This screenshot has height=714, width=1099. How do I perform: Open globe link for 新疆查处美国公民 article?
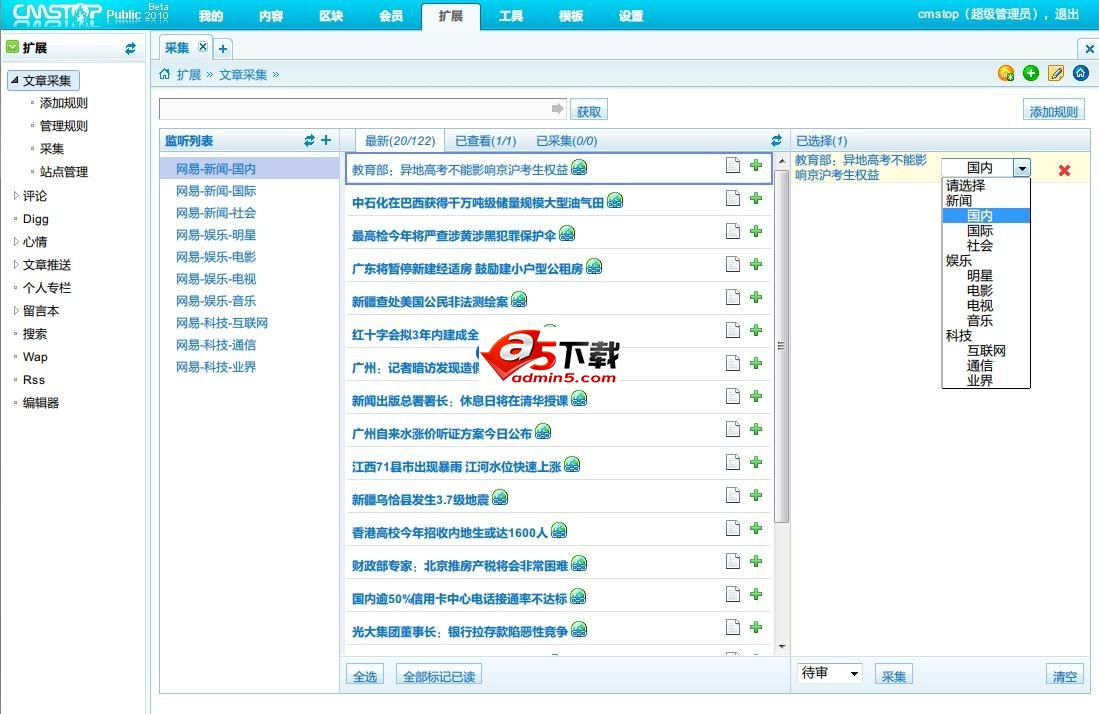click(x=519, y=300)
